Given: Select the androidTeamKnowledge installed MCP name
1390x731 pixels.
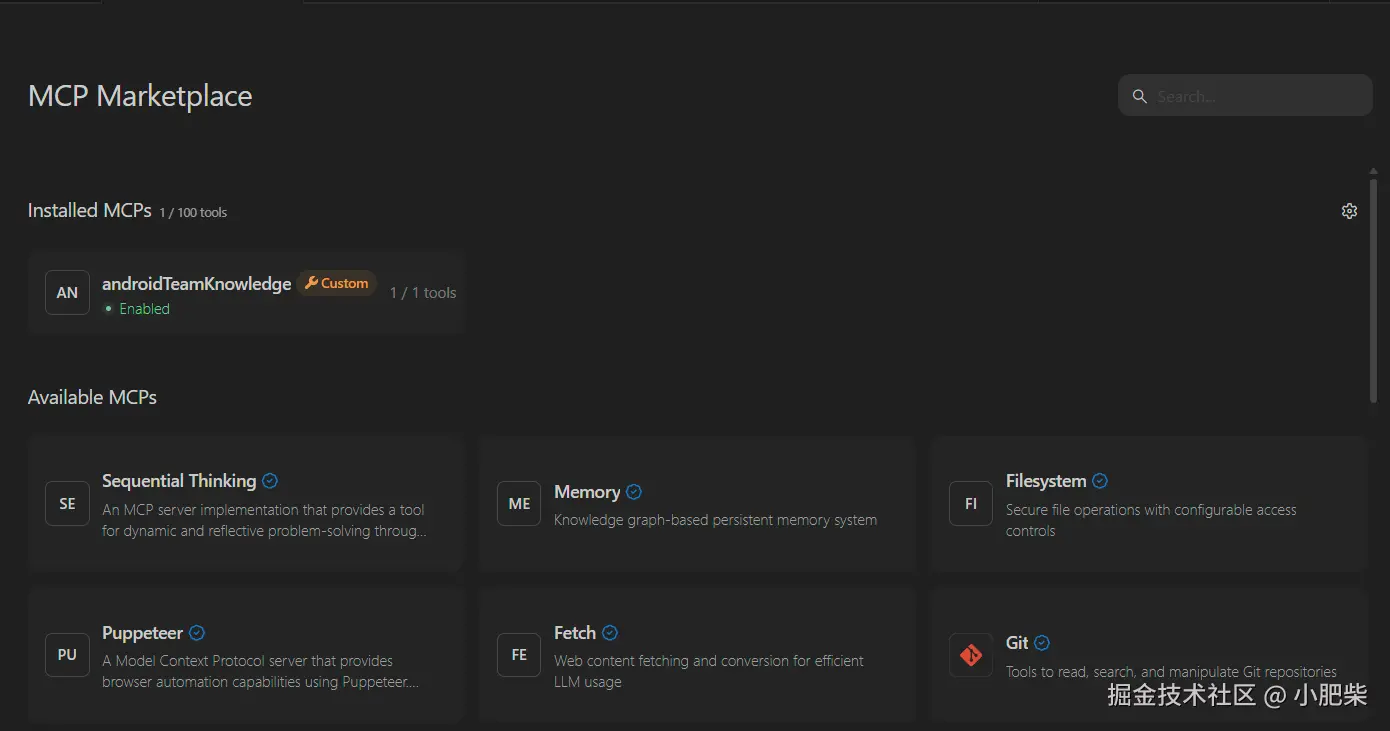Looking at the screenshot, I should (x=197, y=284).
